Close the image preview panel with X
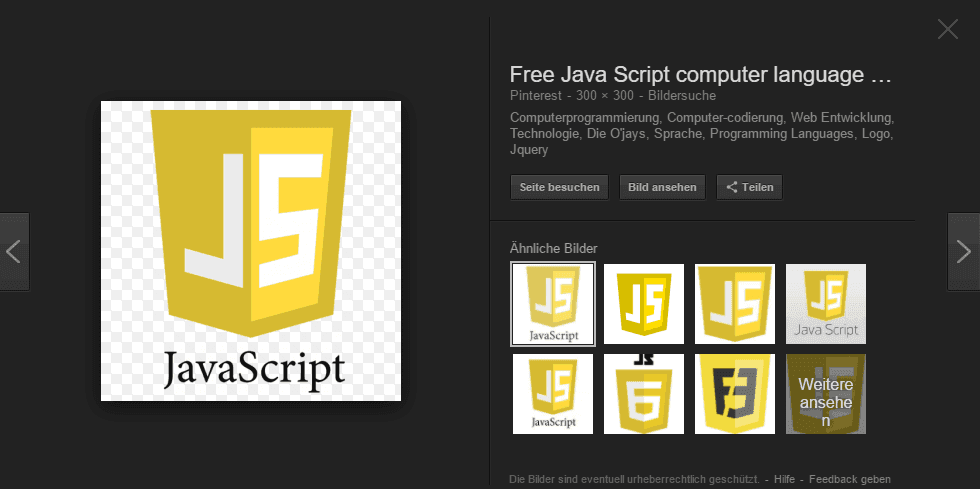Viewport: 980px width, 489px height. pos(948,29)
